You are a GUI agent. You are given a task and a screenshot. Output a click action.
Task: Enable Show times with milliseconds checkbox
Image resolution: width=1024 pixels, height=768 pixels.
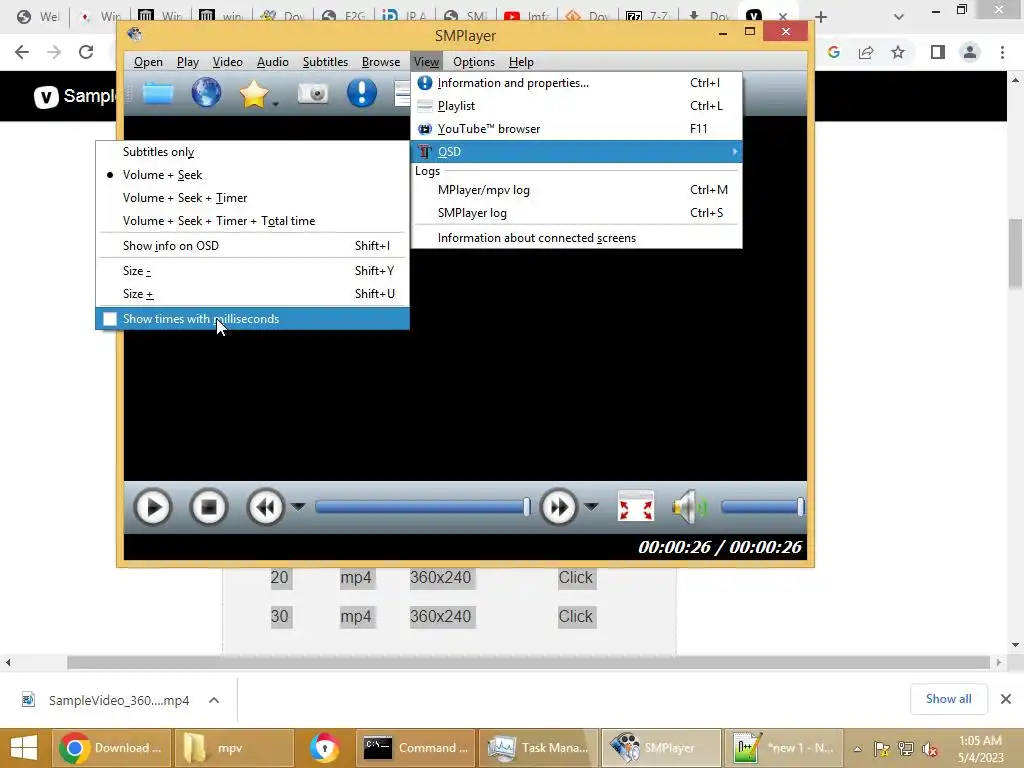[110, 319]
